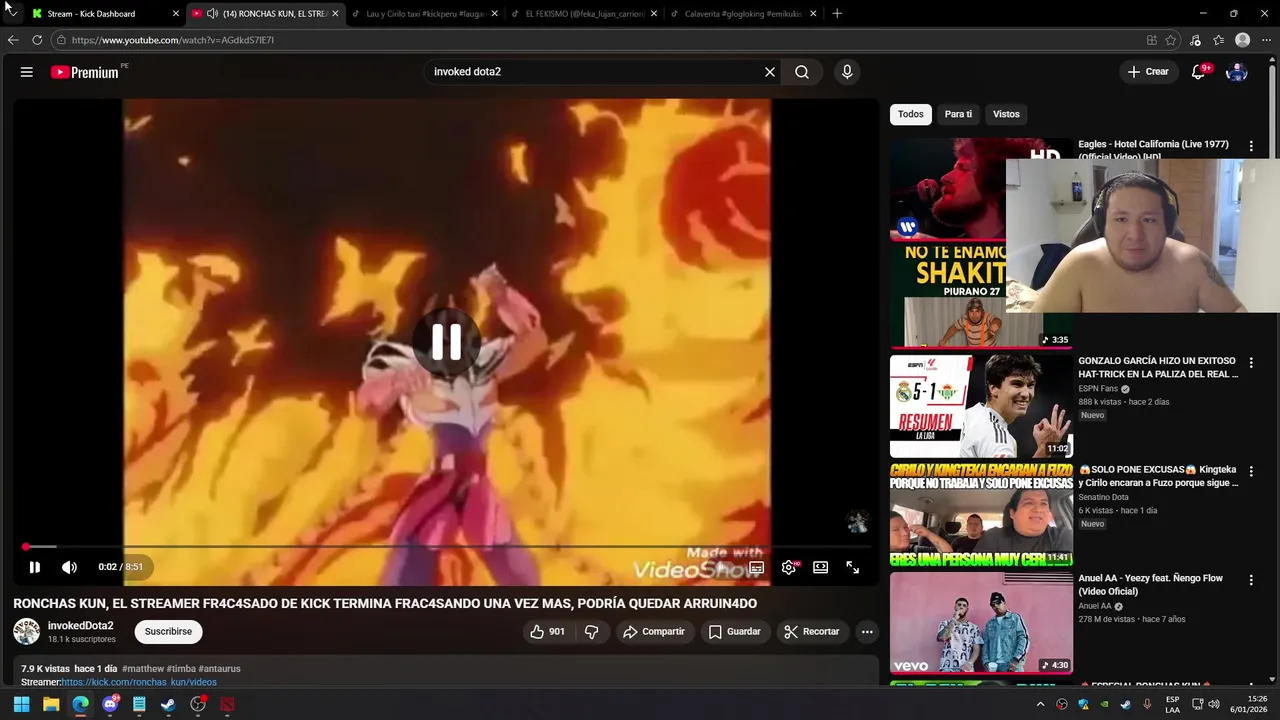Viewport: 1280px width, 720px height.
Task: Seek on the video progress bar
Action: 446,547
